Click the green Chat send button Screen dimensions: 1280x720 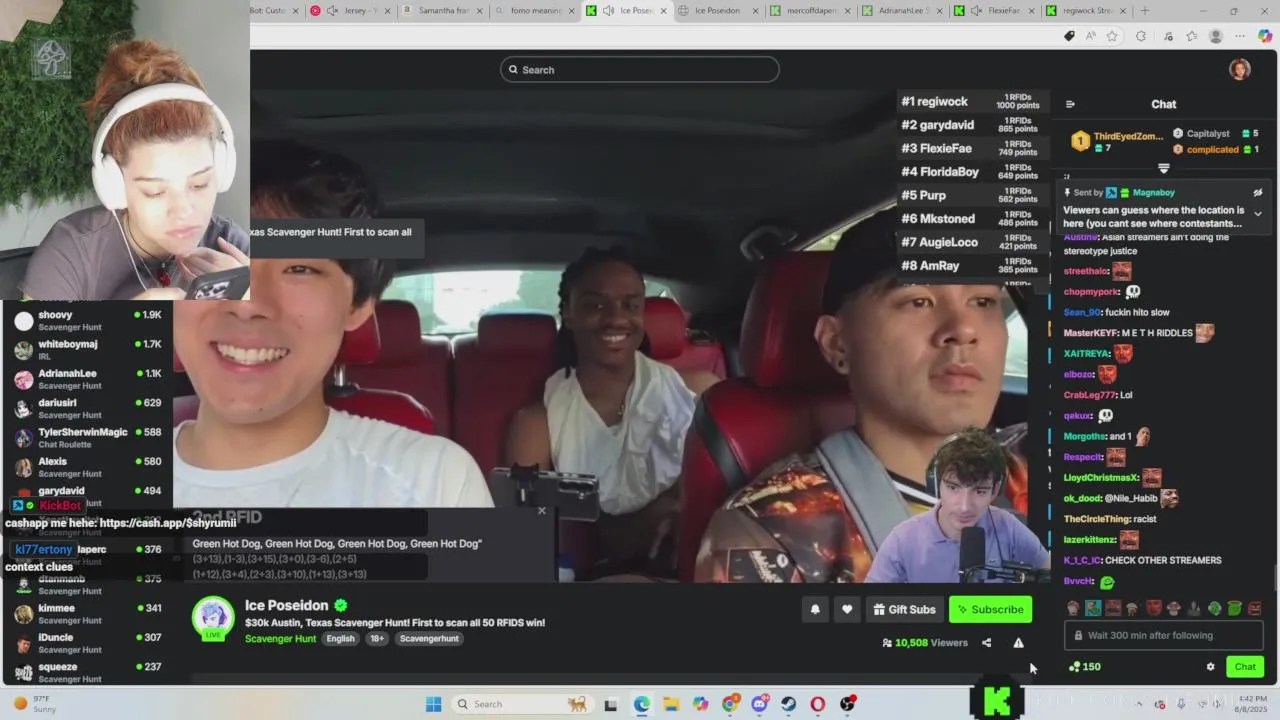pyautogui.click(x=1245, y=667)
